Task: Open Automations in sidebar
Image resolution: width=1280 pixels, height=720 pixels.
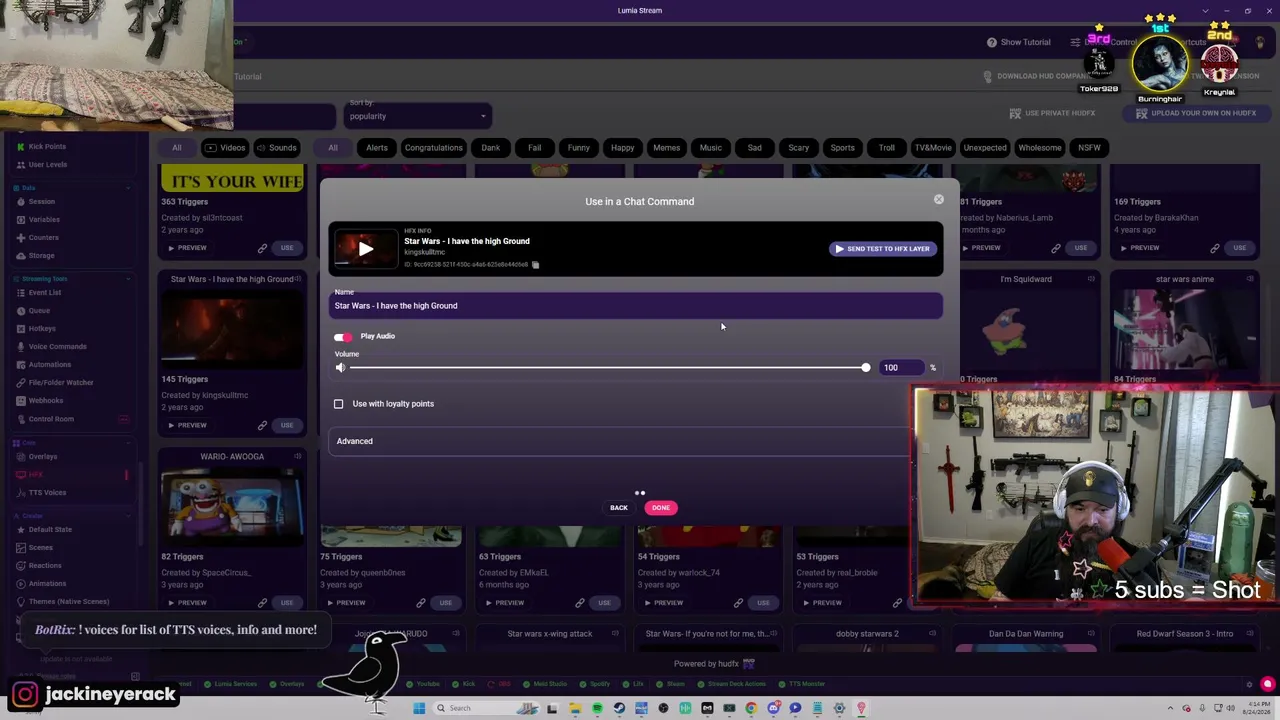Action: click(x=50, y=365)
